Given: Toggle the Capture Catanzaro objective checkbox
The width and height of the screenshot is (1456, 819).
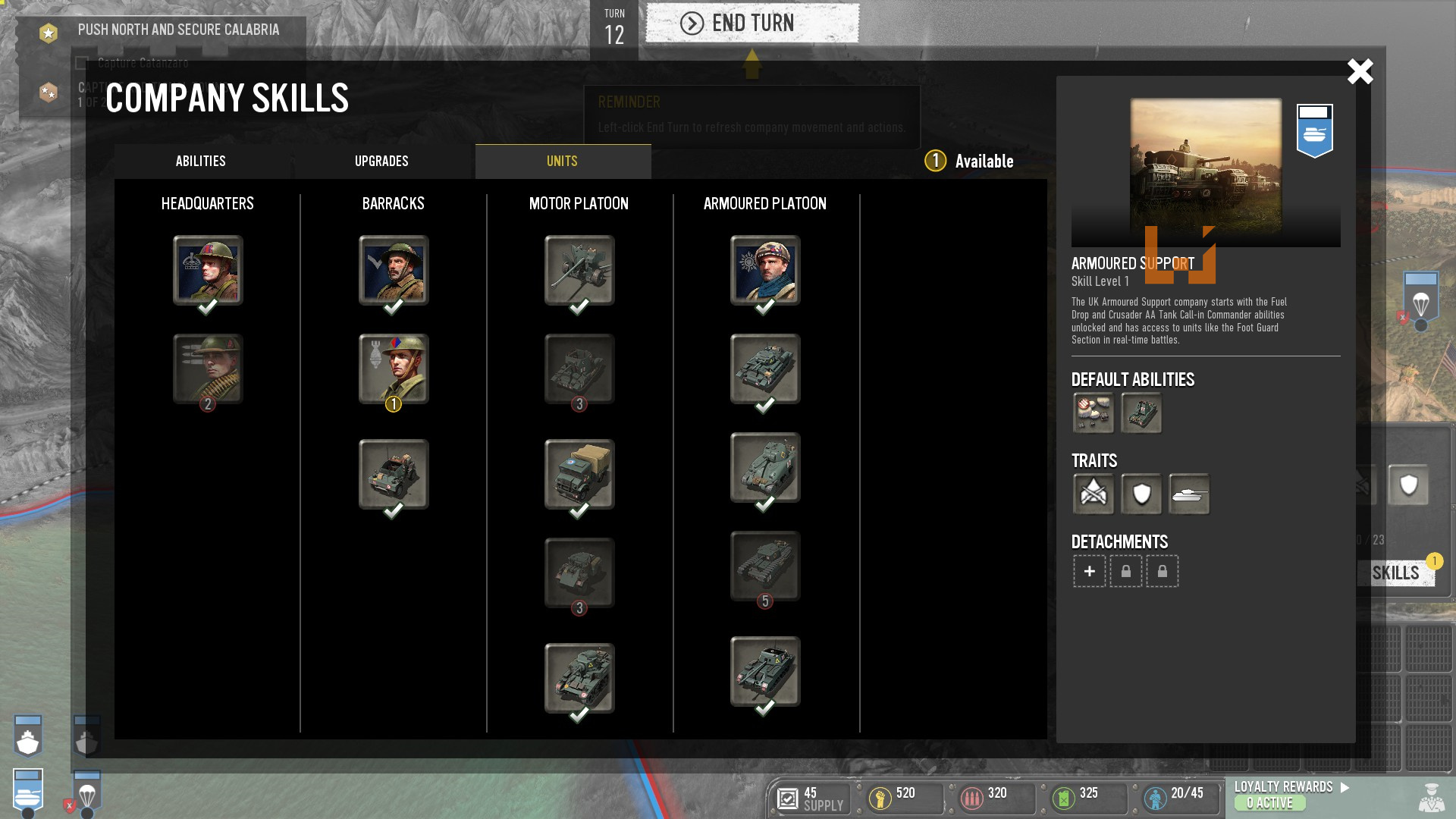Looking at the screenshot, I should [x=82, y=63].
